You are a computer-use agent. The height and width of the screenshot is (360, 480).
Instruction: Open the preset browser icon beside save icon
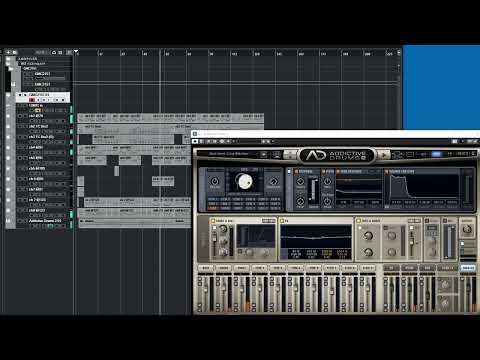[276, 154]
